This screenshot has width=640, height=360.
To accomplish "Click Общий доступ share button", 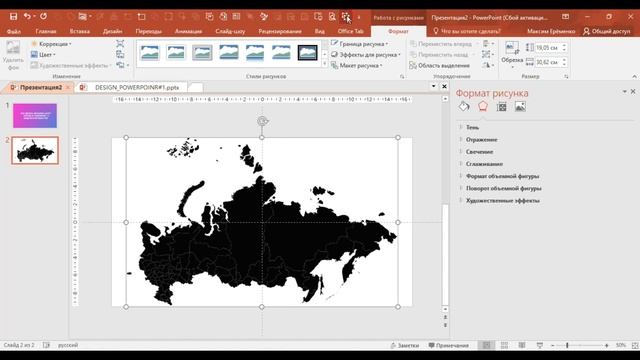I will (x=607, y=31).
